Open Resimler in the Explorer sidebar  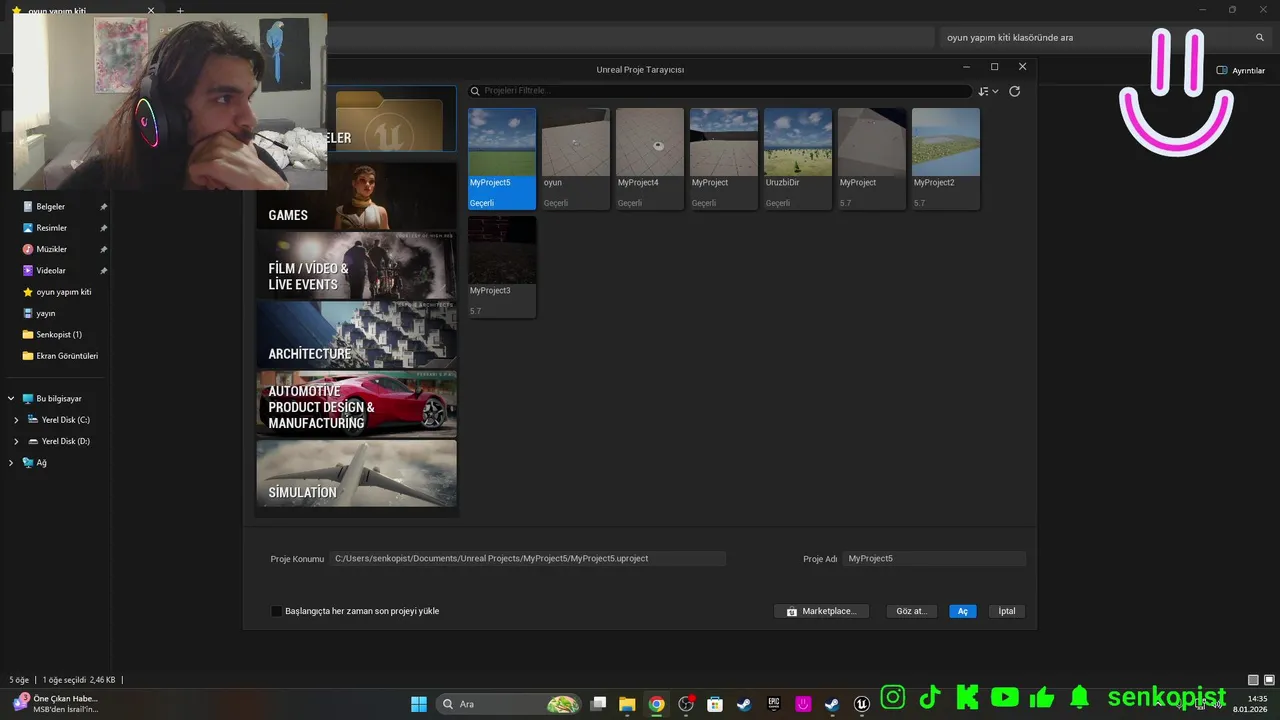[x=52, y=228]
